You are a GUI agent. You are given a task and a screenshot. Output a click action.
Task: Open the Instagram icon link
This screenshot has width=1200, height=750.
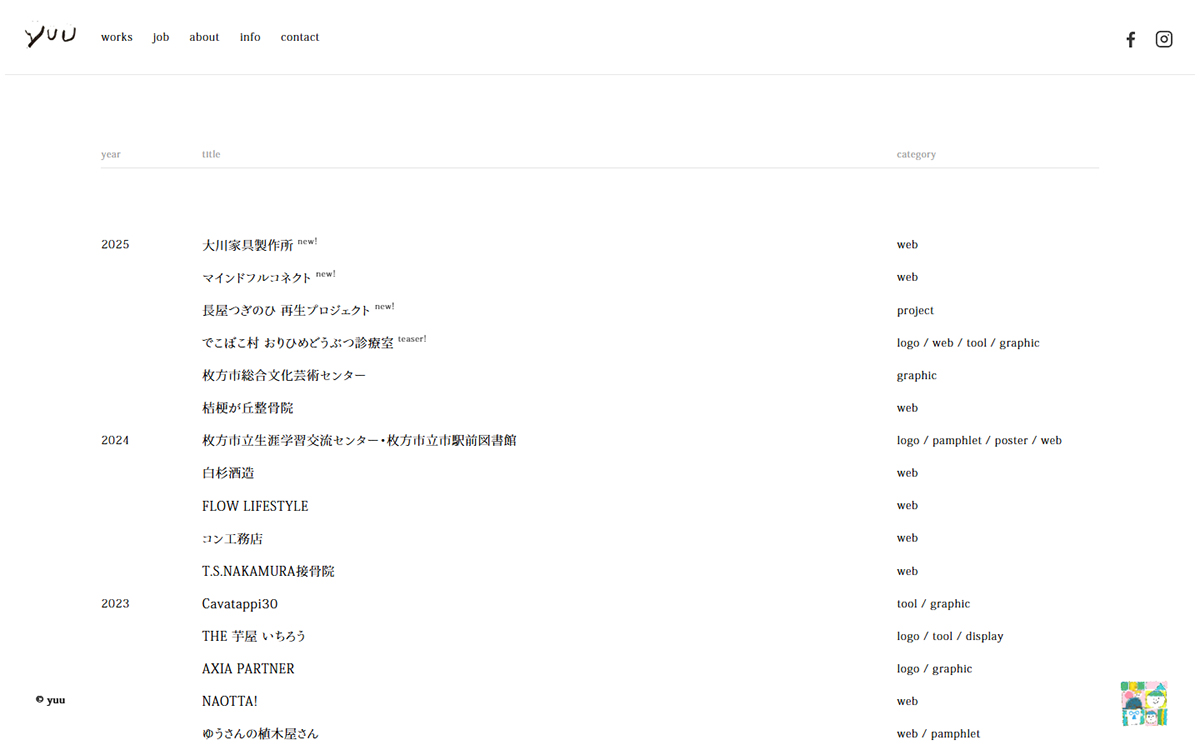coord(1164,39)
